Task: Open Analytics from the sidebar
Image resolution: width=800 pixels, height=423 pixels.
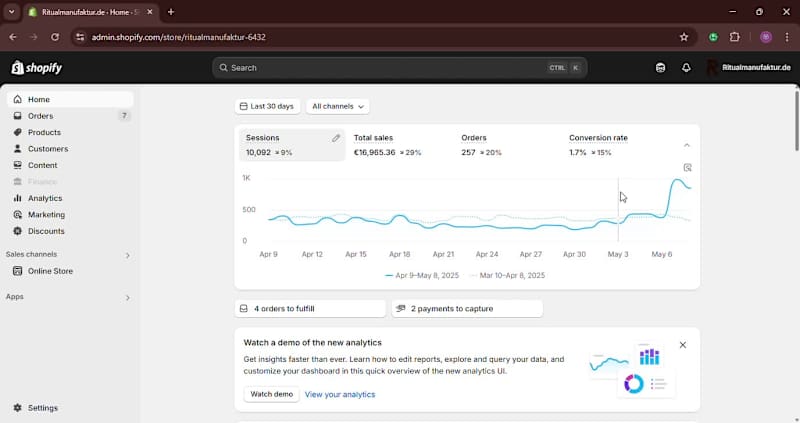Action: (x=45, y=198)
